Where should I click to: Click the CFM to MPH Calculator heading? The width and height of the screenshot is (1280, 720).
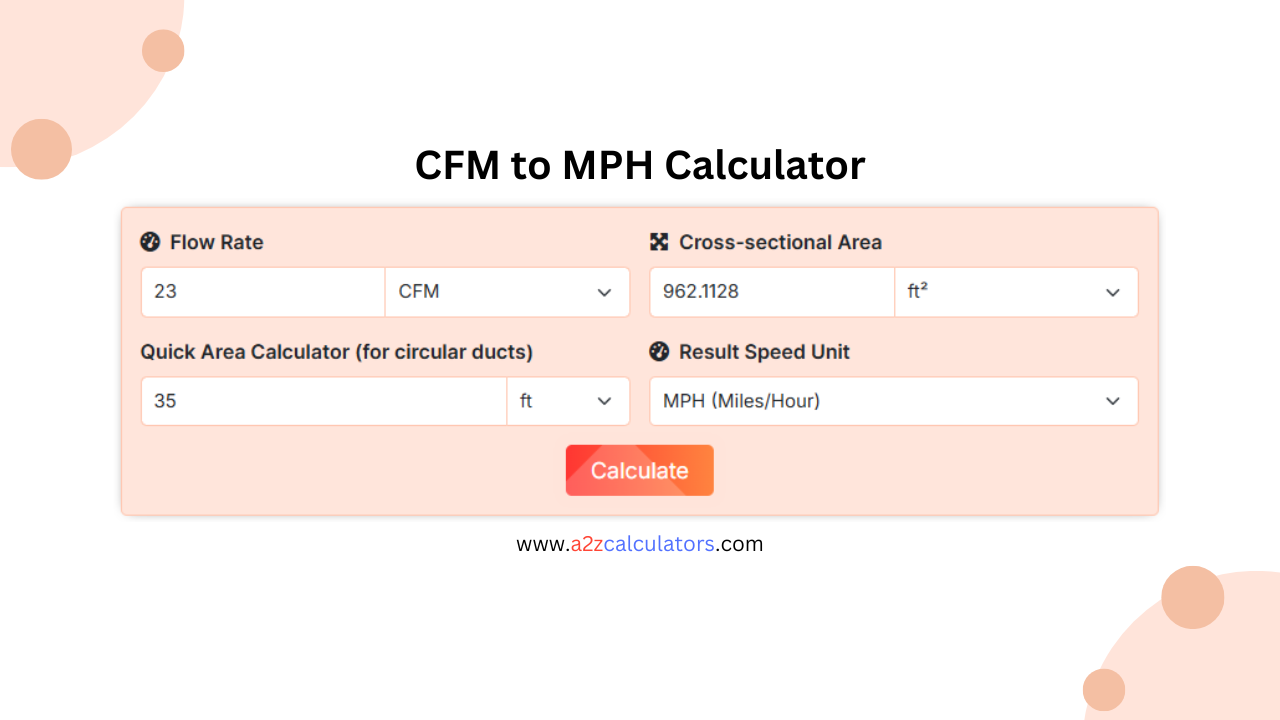click(640, 165)
